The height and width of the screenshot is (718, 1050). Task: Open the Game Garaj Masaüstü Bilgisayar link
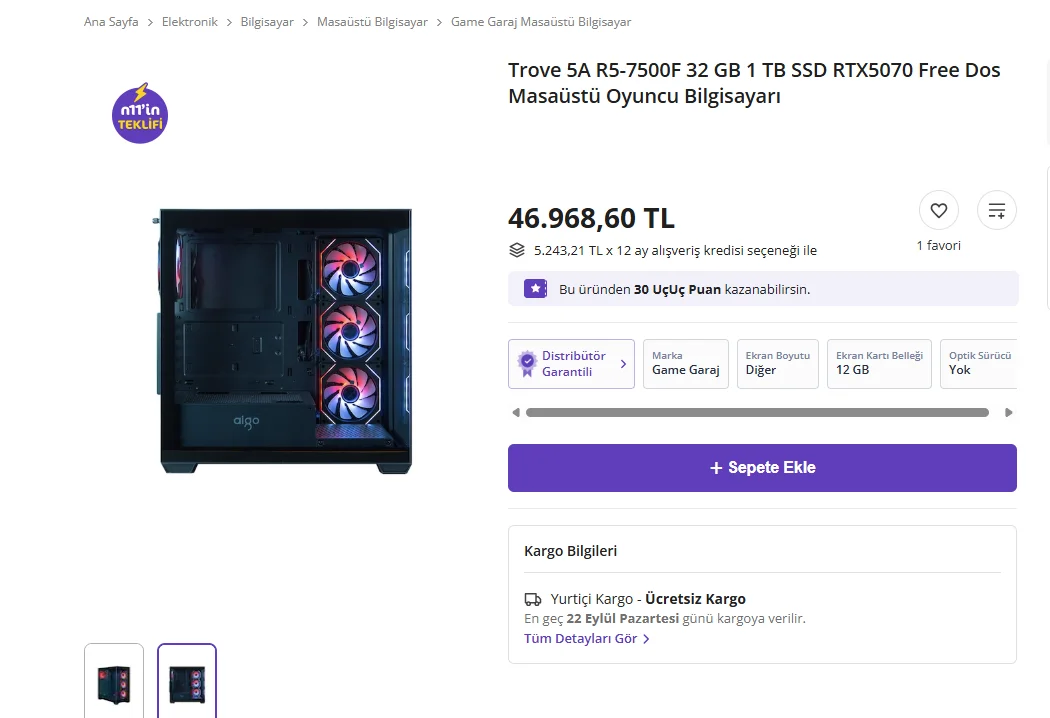click(x=540, y=22)
